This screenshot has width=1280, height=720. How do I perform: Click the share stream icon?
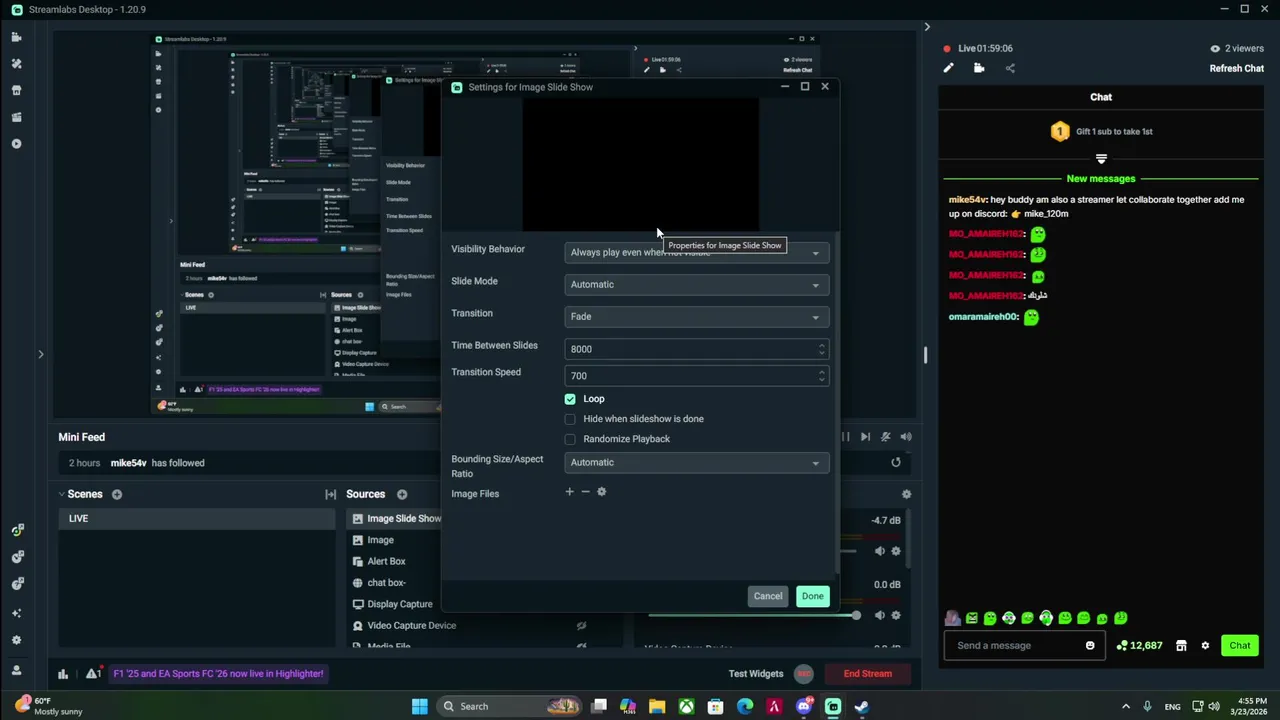[x=1010, y=68]
